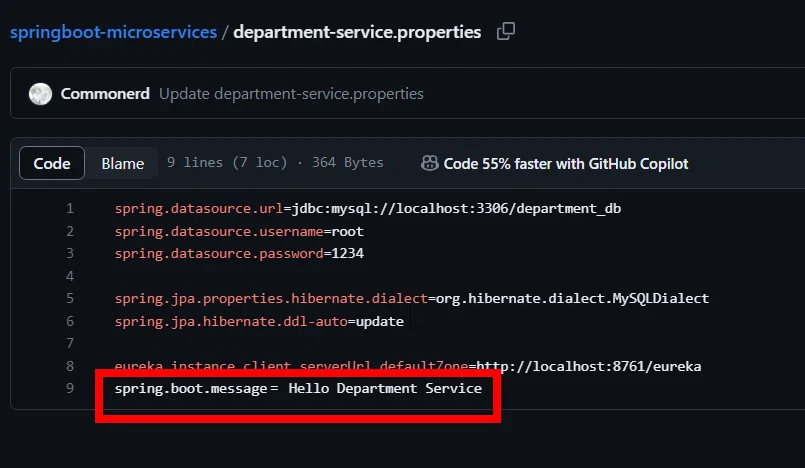Click the department-service.properties file name heading
Viewport: 805px width, 468px height.
(357, 32)
